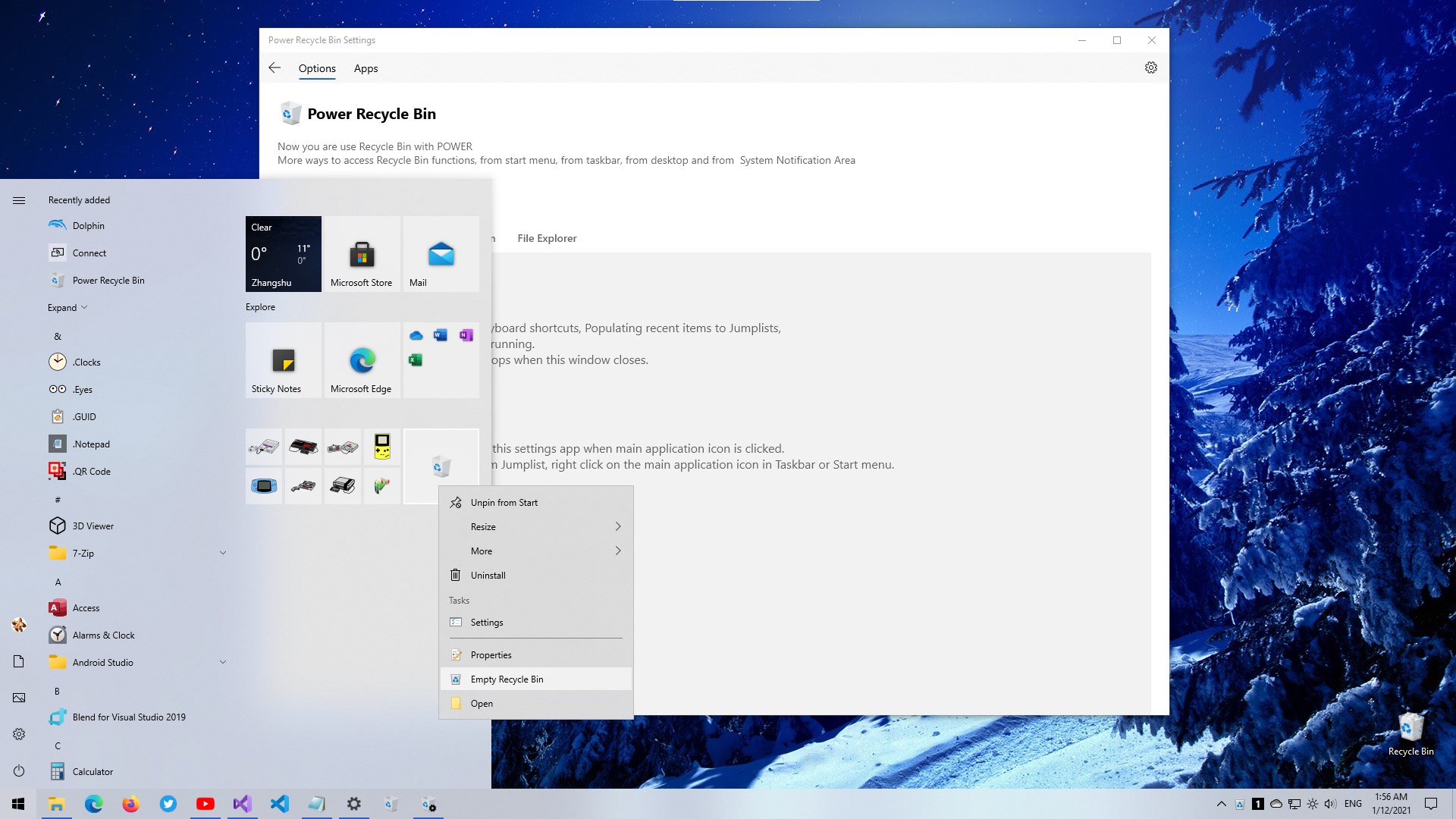Open the Zhangshu weather tile
This screenshot has width=1456, height=819.
pos(284,254)
